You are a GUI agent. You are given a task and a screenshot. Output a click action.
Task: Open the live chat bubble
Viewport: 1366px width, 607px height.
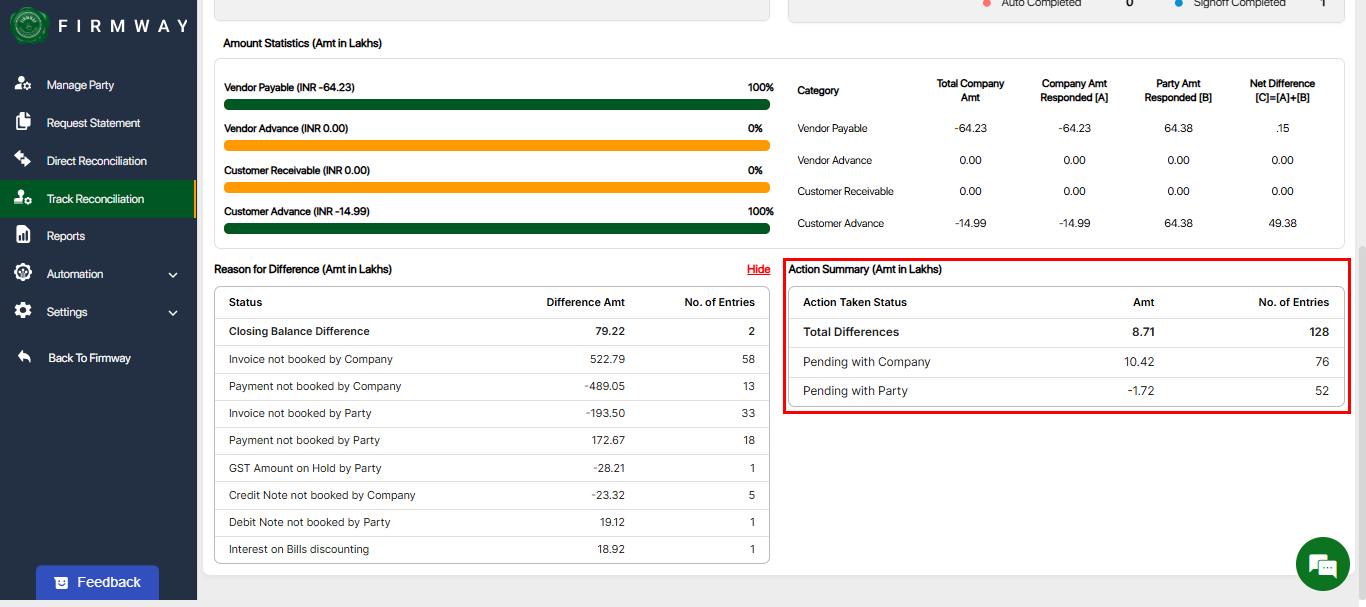(1322, 564)
